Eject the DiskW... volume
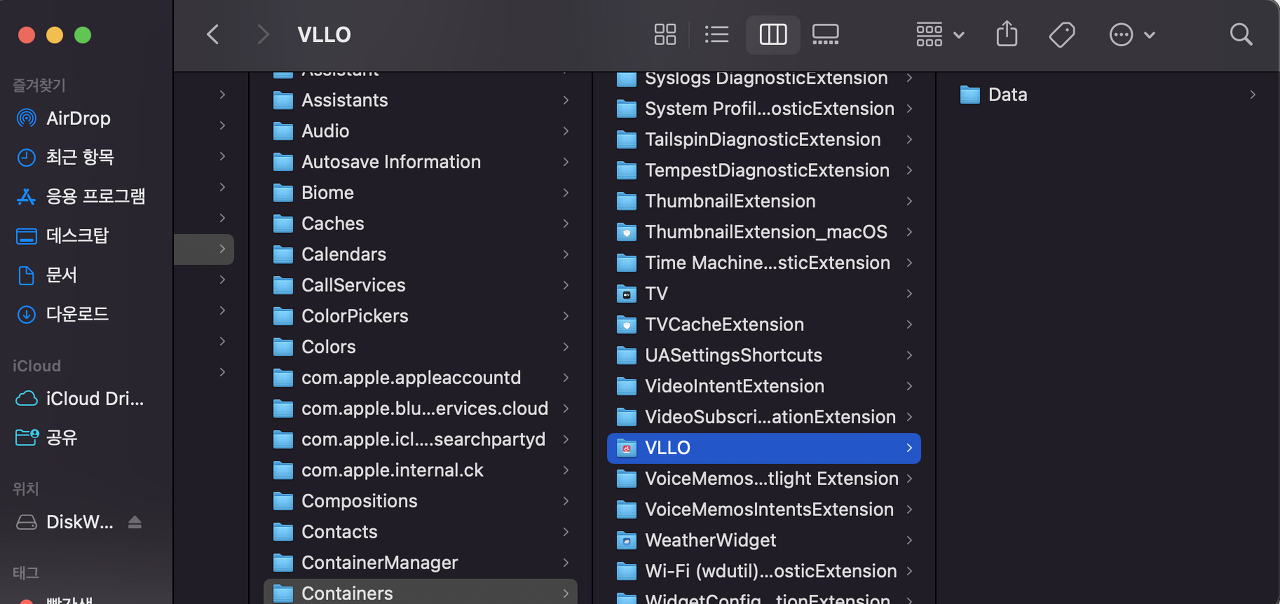 coord(135,522)
